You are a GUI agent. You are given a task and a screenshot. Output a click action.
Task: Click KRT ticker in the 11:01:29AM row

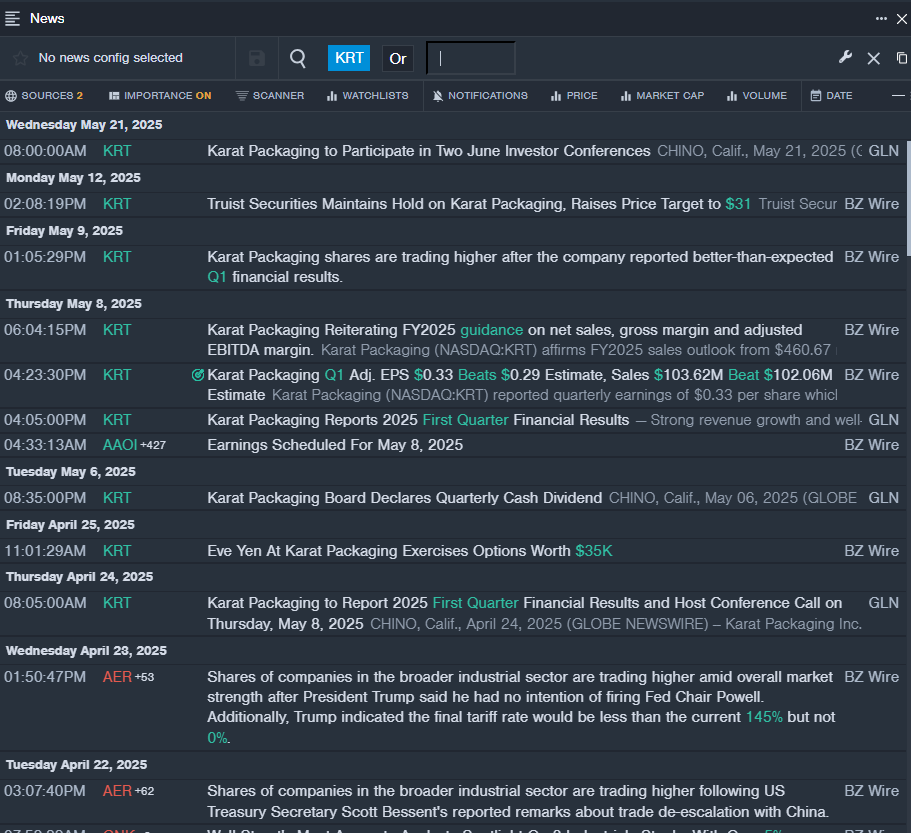(117, 551)
